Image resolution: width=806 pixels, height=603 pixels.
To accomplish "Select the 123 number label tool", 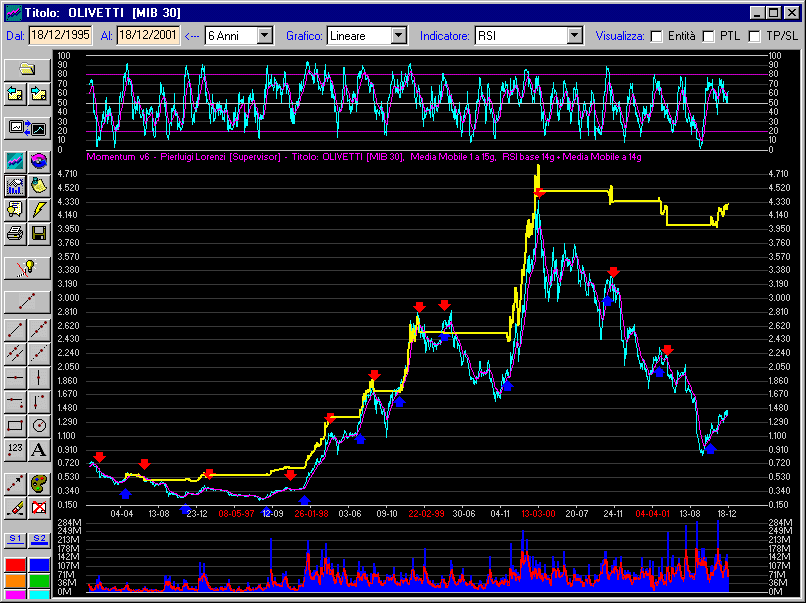I will click(15, 450).
